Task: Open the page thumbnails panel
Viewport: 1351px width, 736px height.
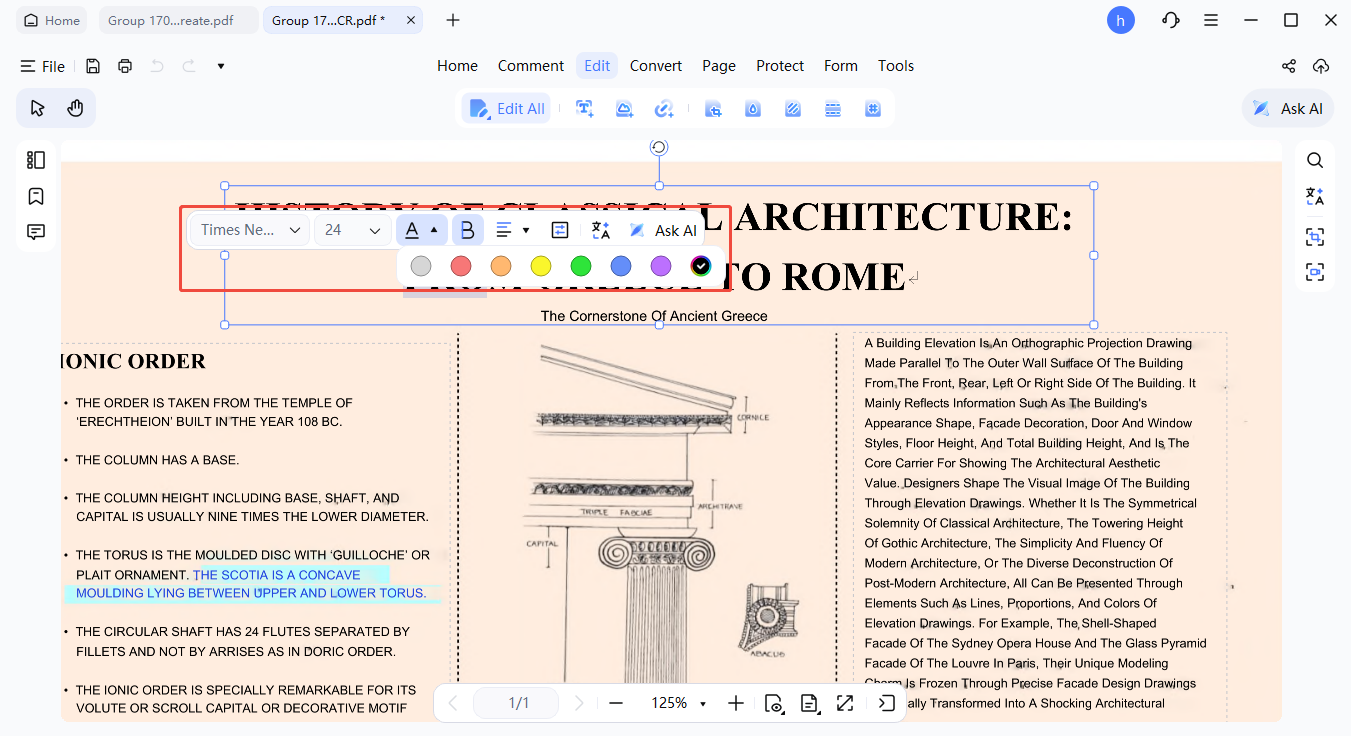Action: point(35,159)
